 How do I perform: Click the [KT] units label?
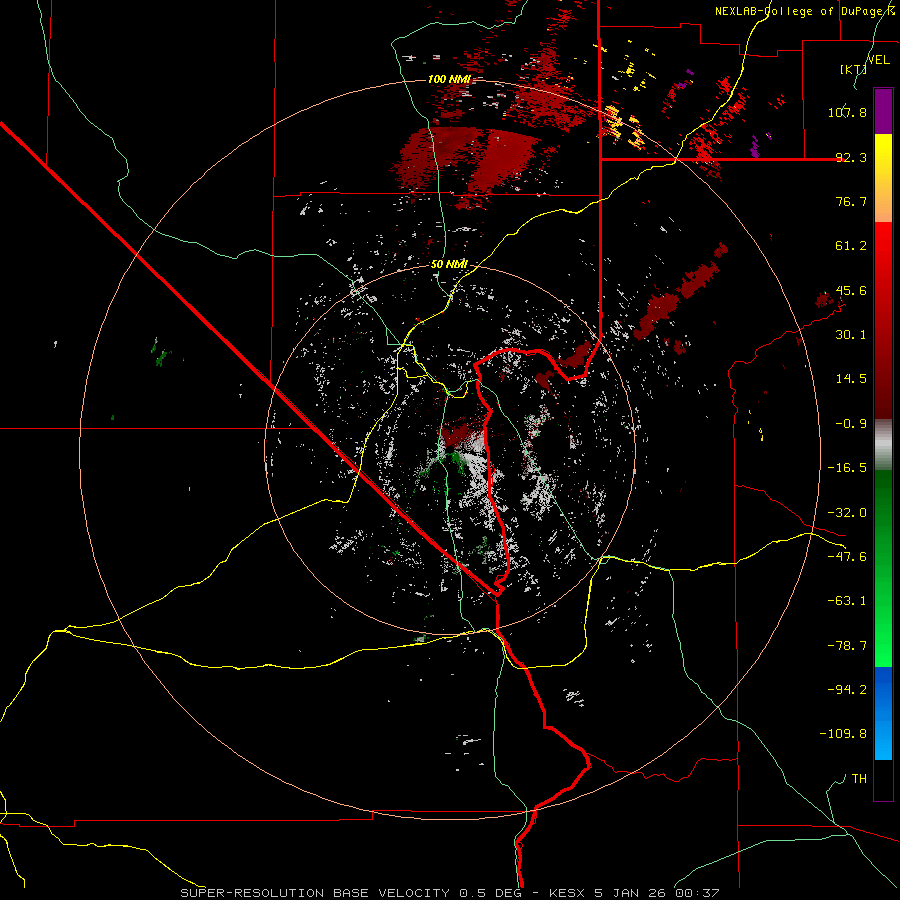tap(853, 69)
